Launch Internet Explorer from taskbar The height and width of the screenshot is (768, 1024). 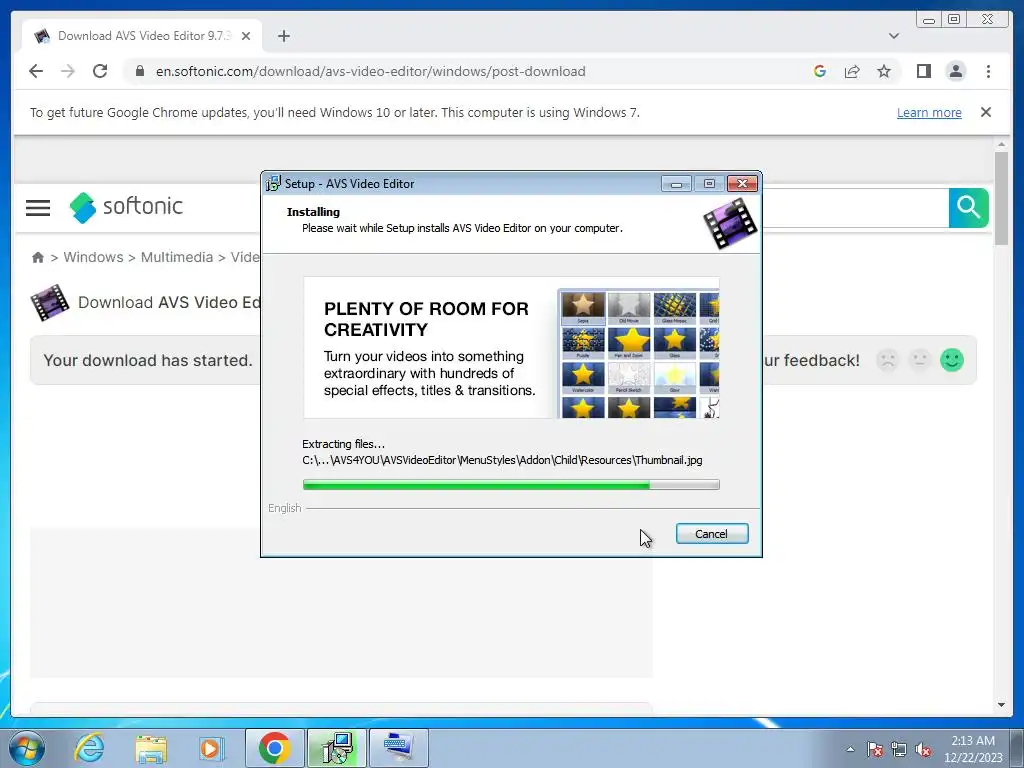[x=89, y=748]
